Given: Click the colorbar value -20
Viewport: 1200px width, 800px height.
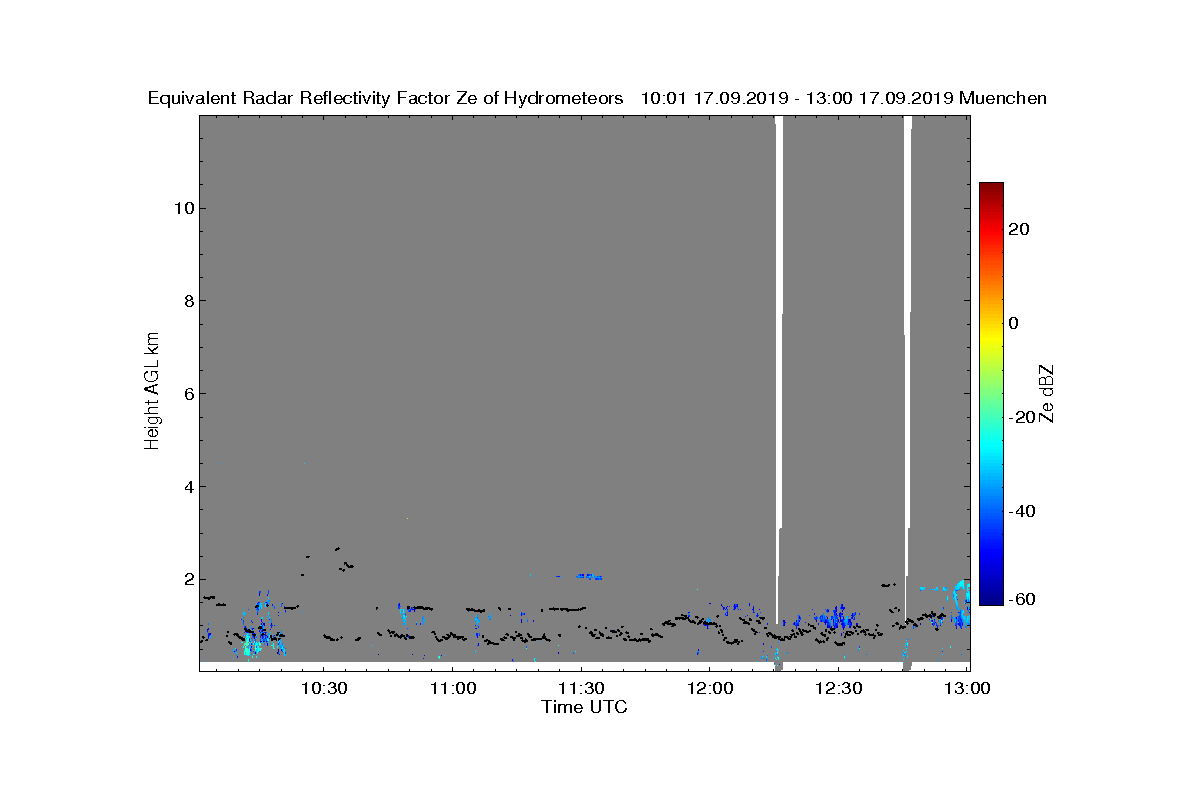Looking at the screenshot, I should tap(1022, 417).
